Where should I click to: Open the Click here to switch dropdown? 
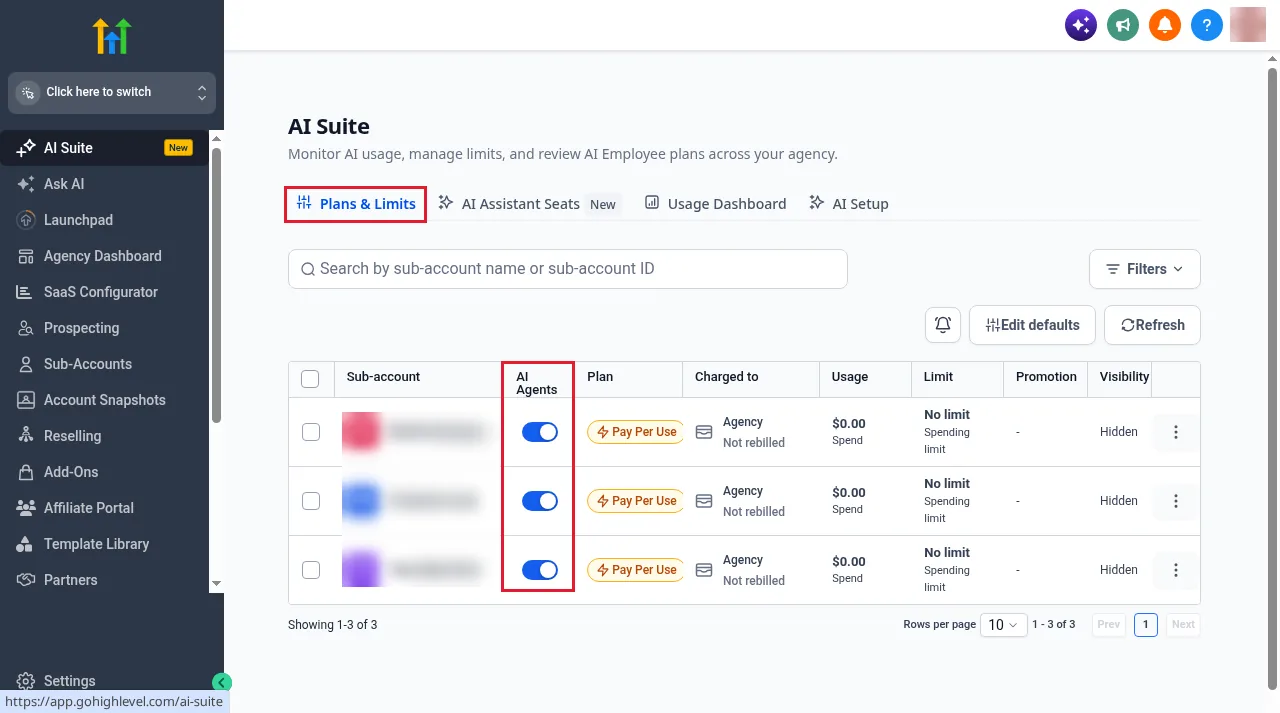pos(112,92)
